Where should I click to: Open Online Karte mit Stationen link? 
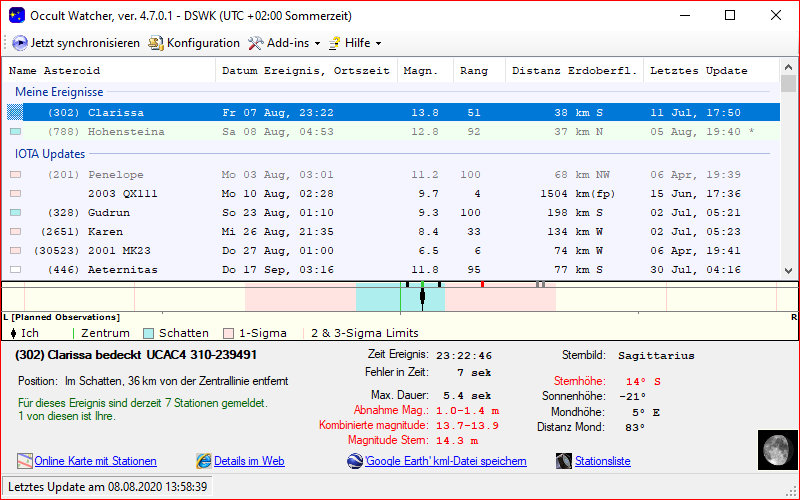[x=95, y=461]
